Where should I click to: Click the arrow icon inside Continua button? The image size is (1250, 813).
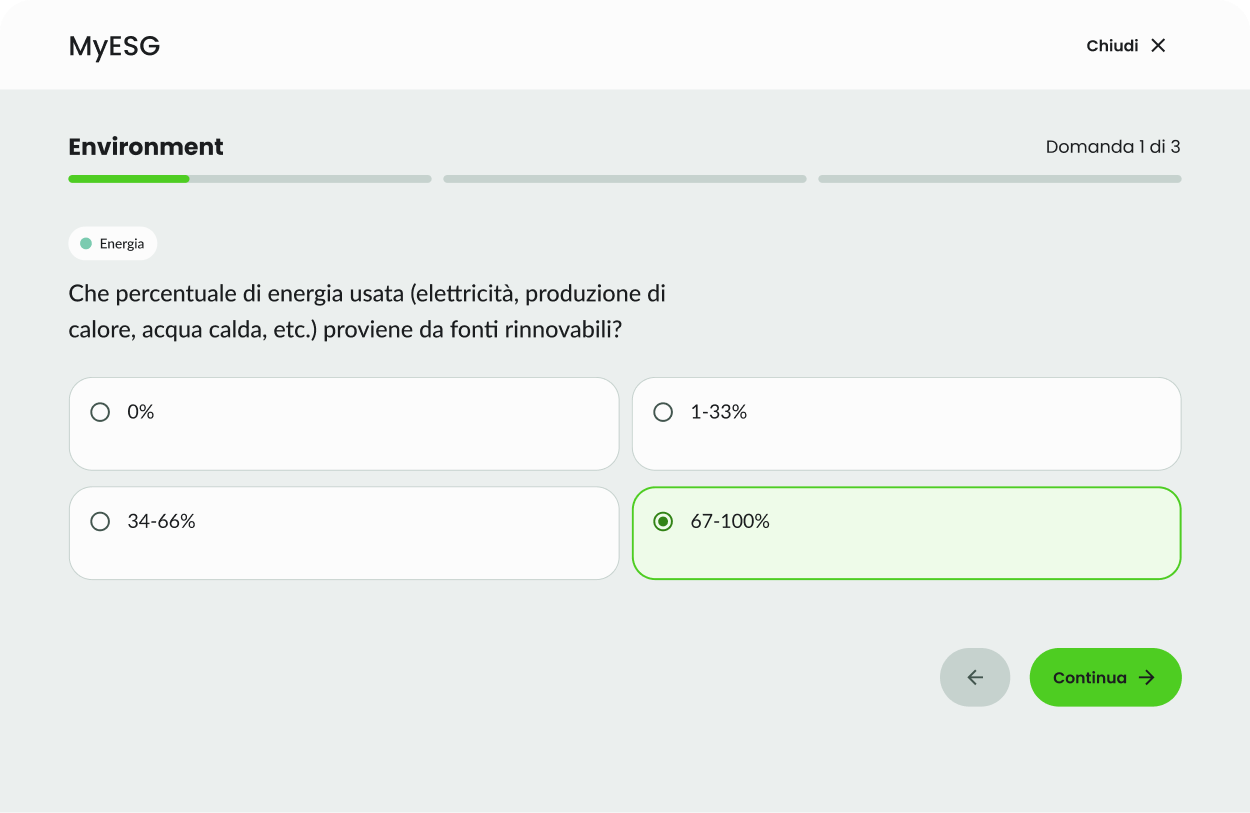pos(1145,677)
